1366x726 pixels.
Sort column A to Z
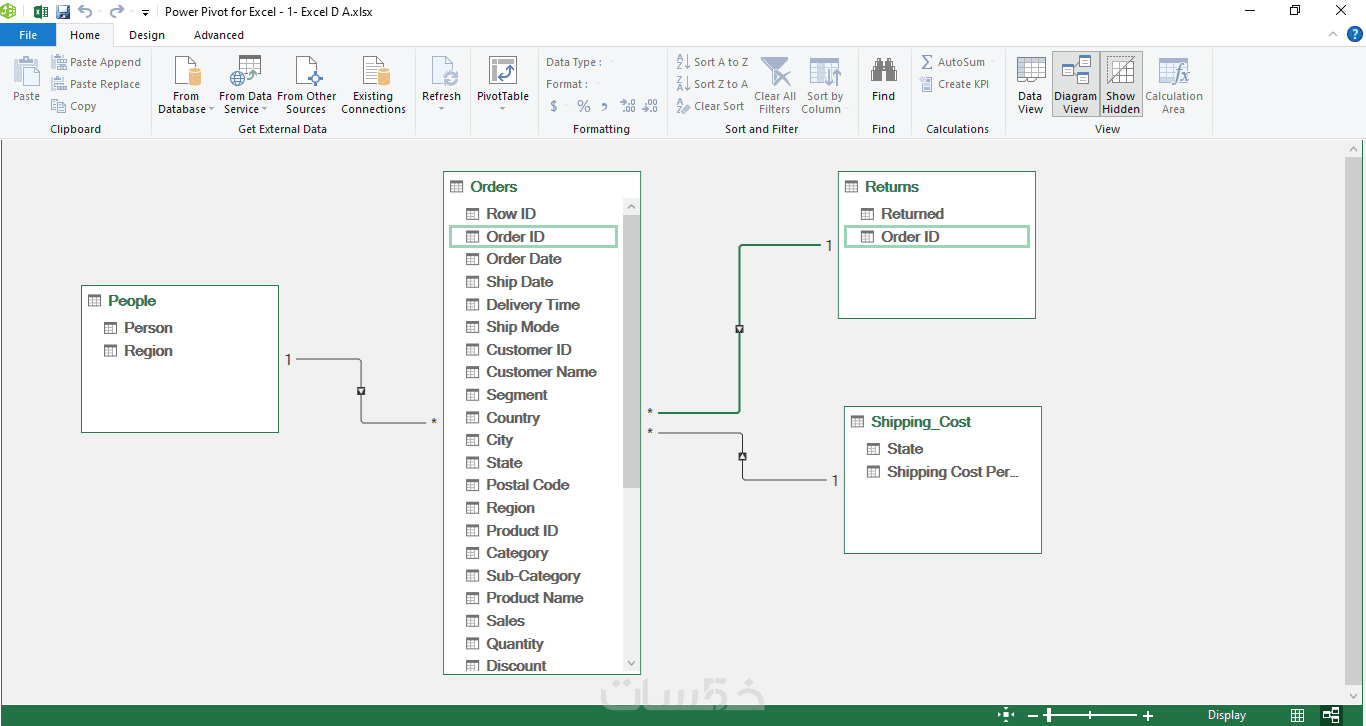[712, 62]
